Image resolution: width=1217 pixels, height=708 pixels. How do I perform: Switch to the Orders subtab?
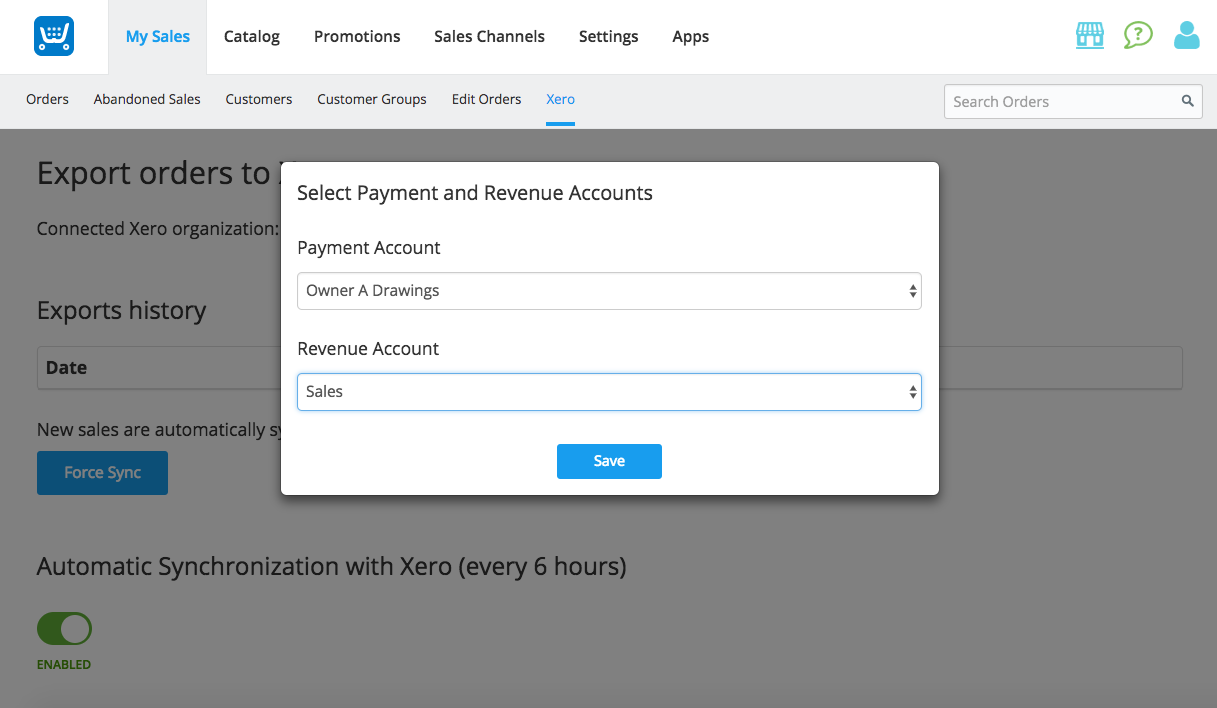(x=48, y=99)
